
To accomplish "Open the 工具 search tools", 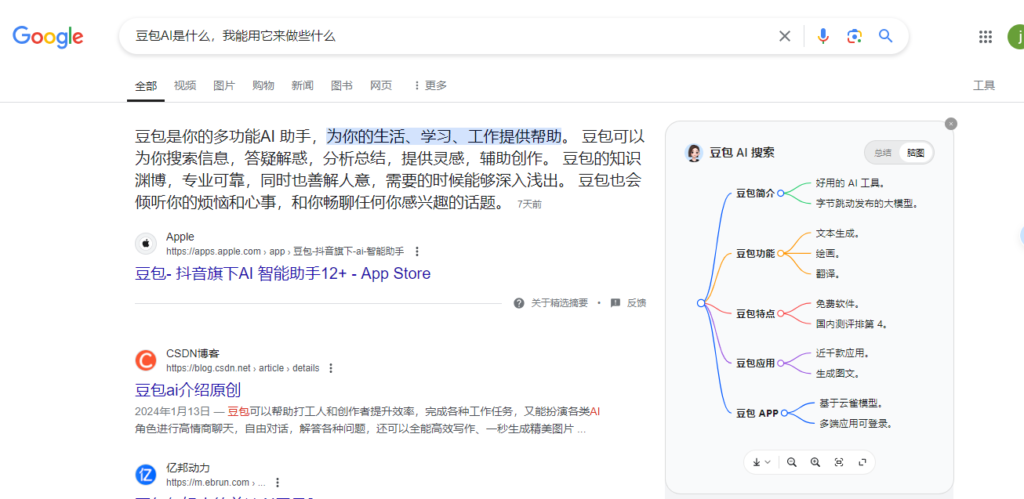I will [984, 86].
